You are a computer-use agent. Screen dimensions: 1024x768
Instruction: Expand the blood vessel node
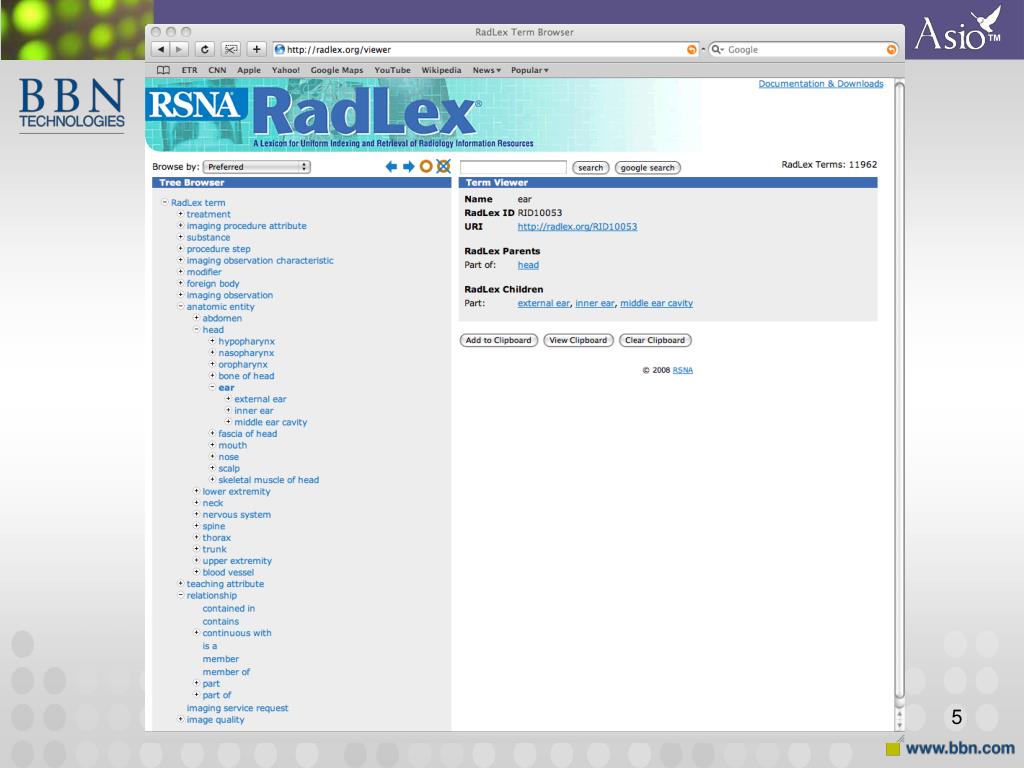197,572
